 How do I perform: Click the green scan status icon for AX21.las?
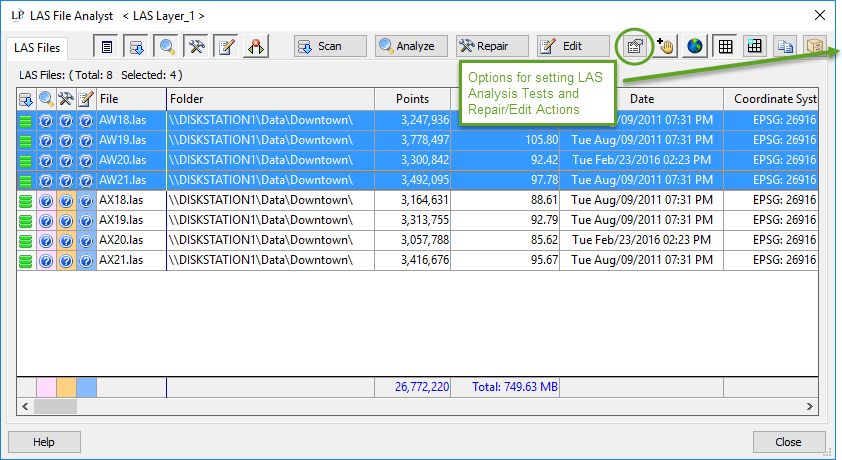click(26, 261)
